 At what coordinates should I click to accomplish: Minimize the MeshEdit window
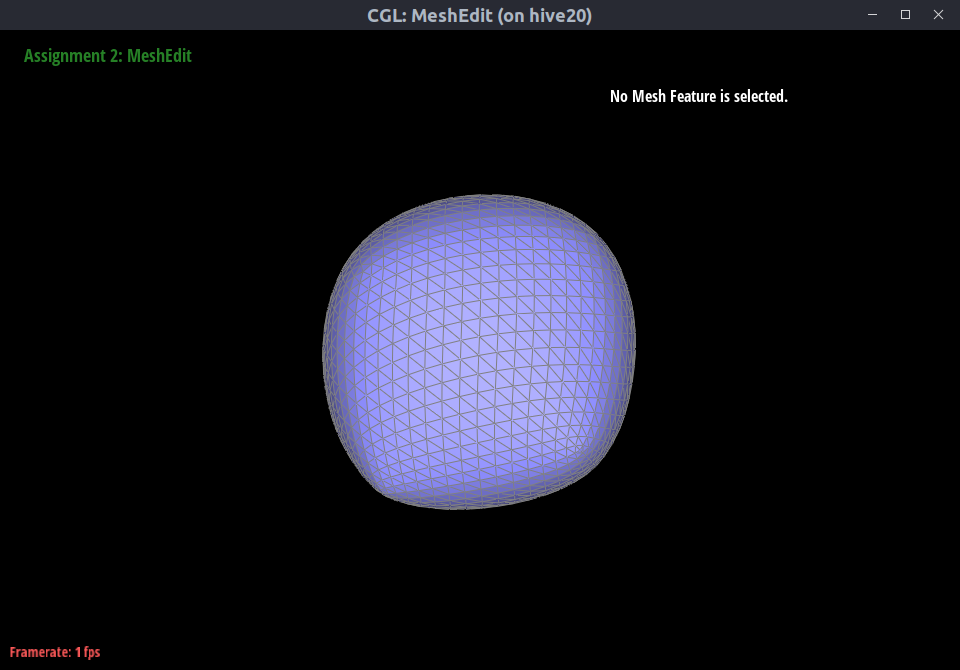(873, 15)
